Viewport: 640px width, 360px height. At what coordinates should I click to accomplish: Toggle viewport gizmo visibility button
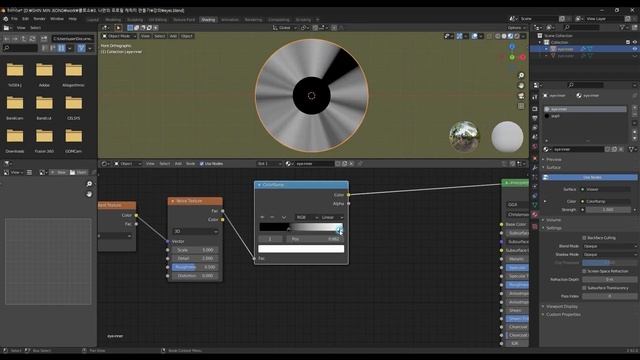[459, 36]
